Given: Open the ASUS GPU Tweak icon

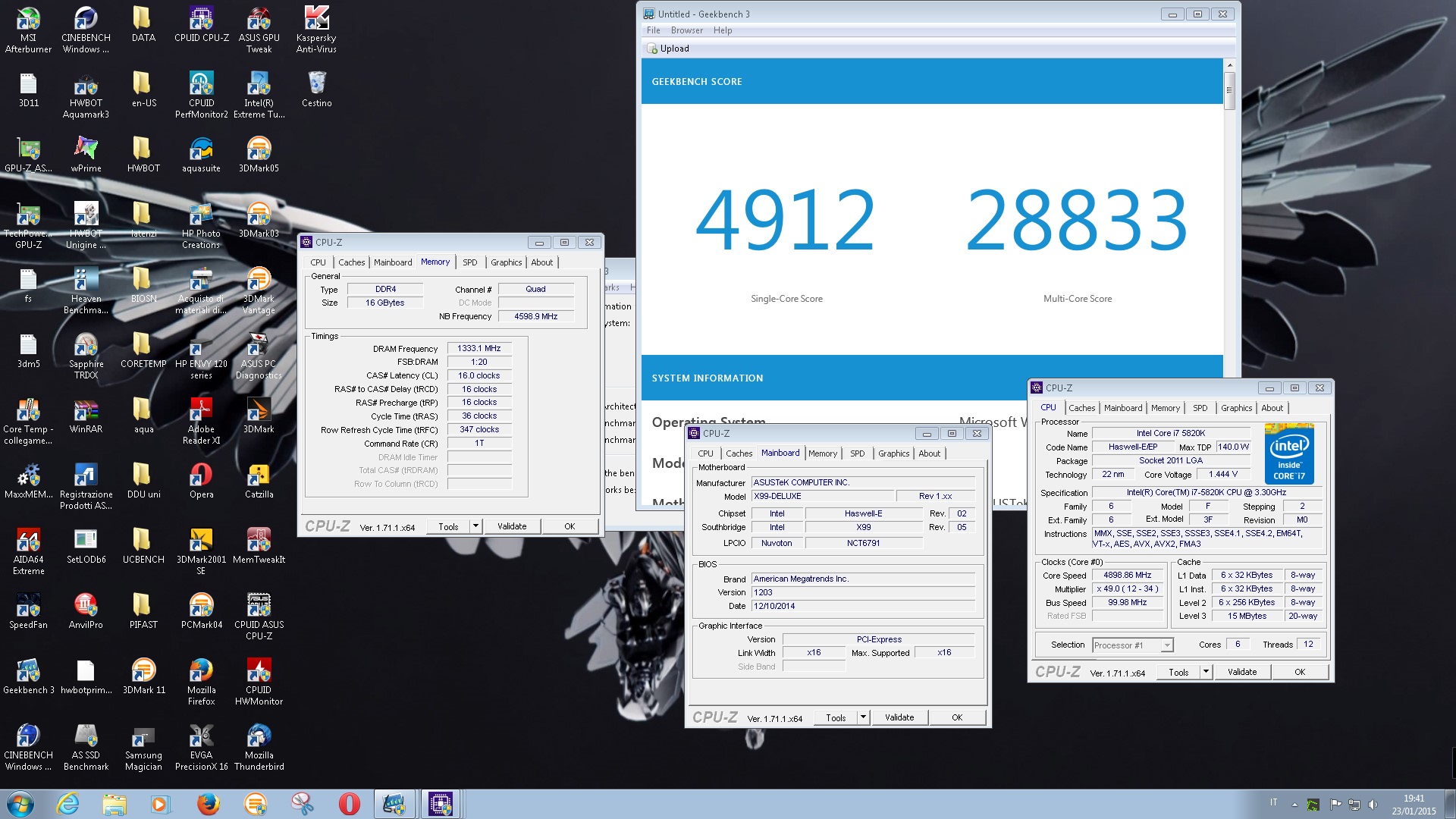Looking at the screenshot, I should [x=259, y=30].
